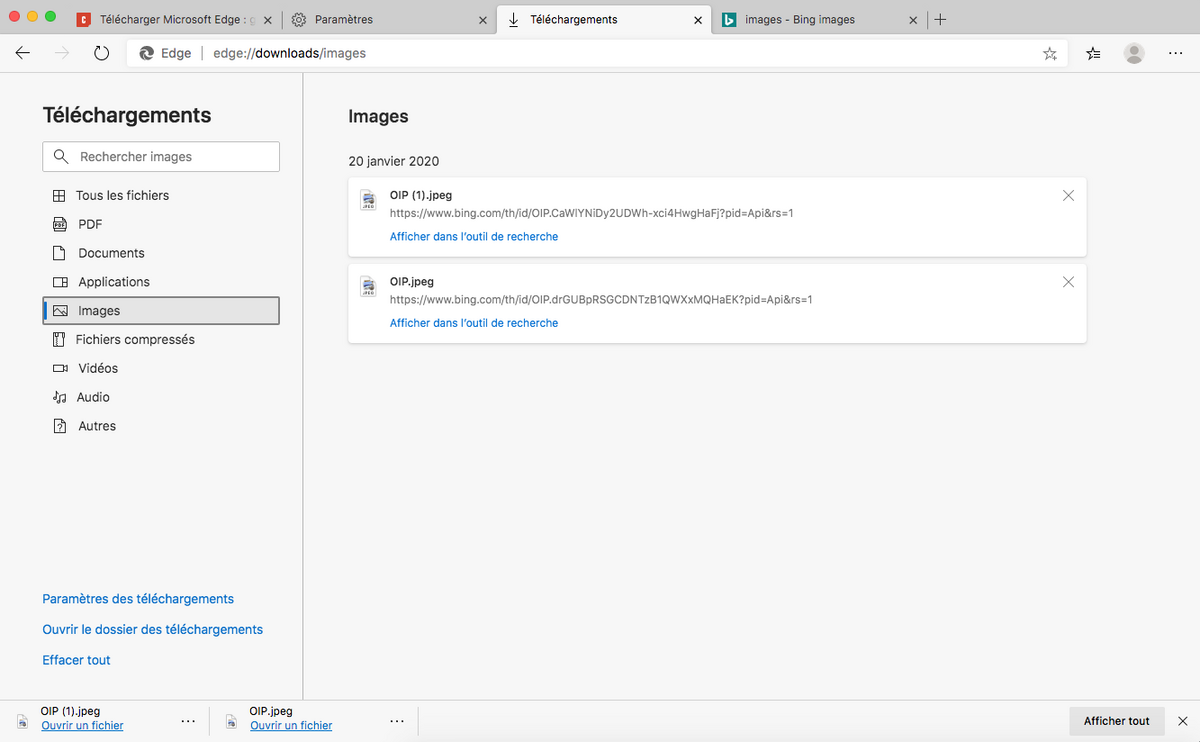
Task: Click the OIP (1).jpeg source URL
Action: [592, 213]
